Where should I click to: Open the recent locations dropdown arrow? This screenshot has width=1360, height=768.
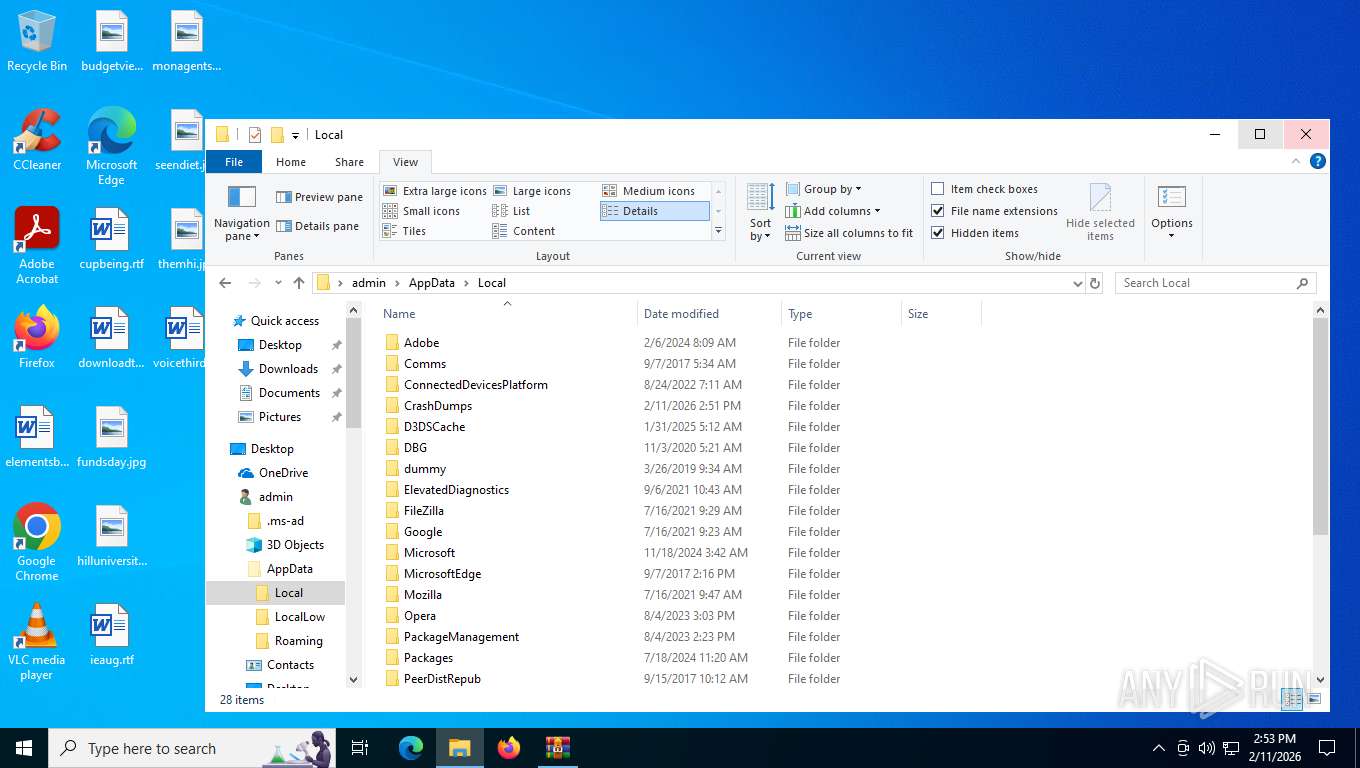278,283
